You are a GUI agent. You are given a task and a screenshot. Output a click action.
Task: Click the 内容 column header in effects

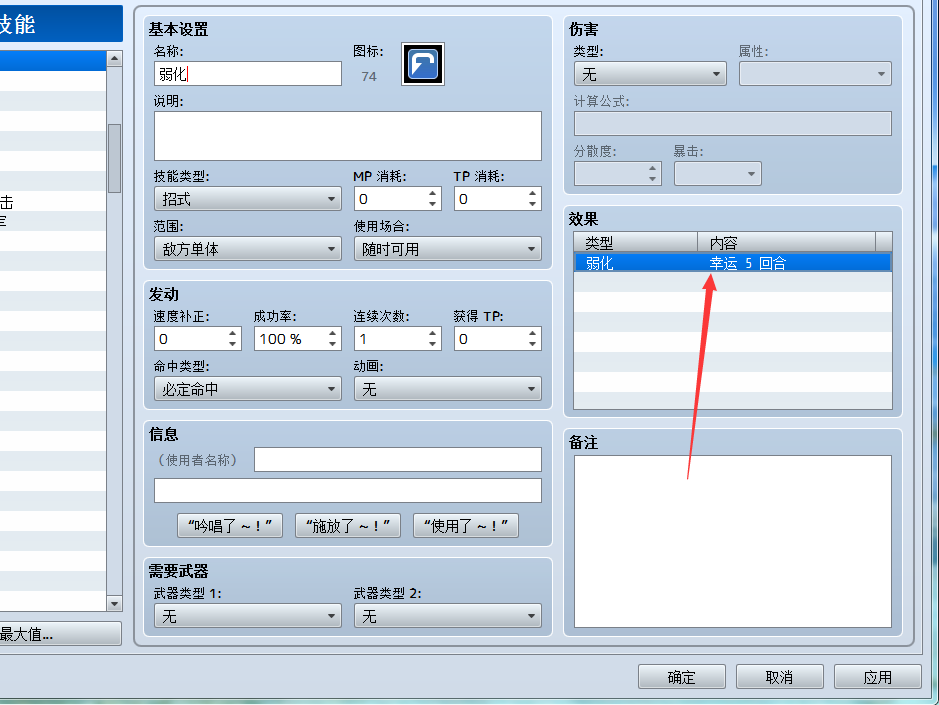point(786,242)
